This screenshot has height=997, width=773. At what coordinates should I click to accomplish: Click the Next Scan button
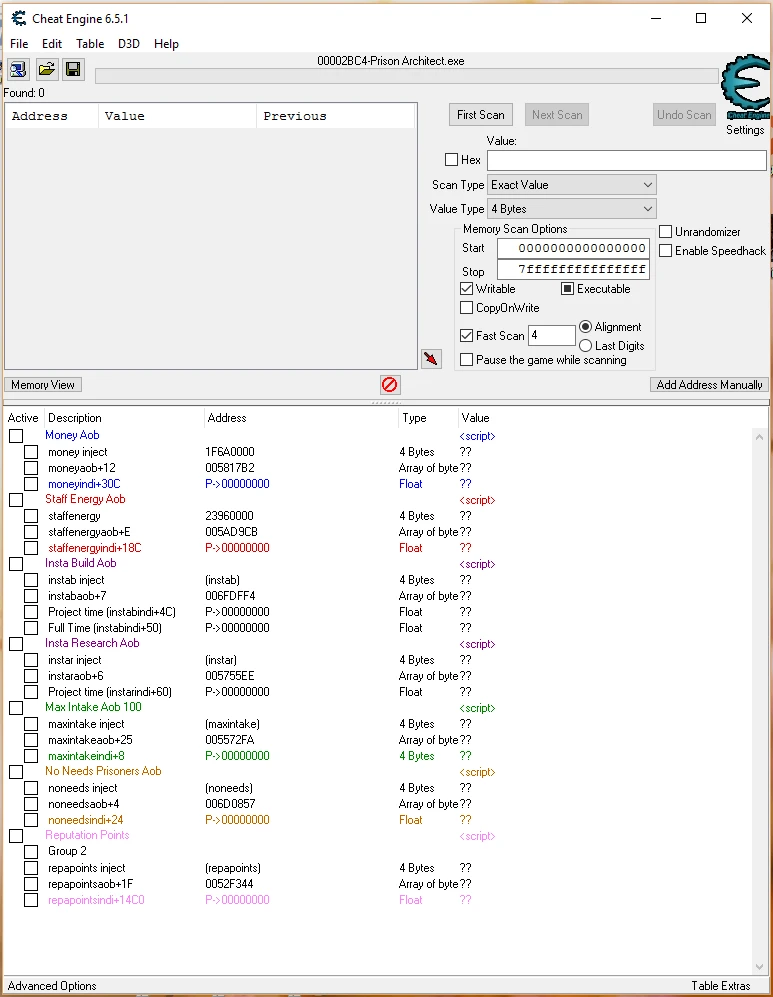coord(557,115)
